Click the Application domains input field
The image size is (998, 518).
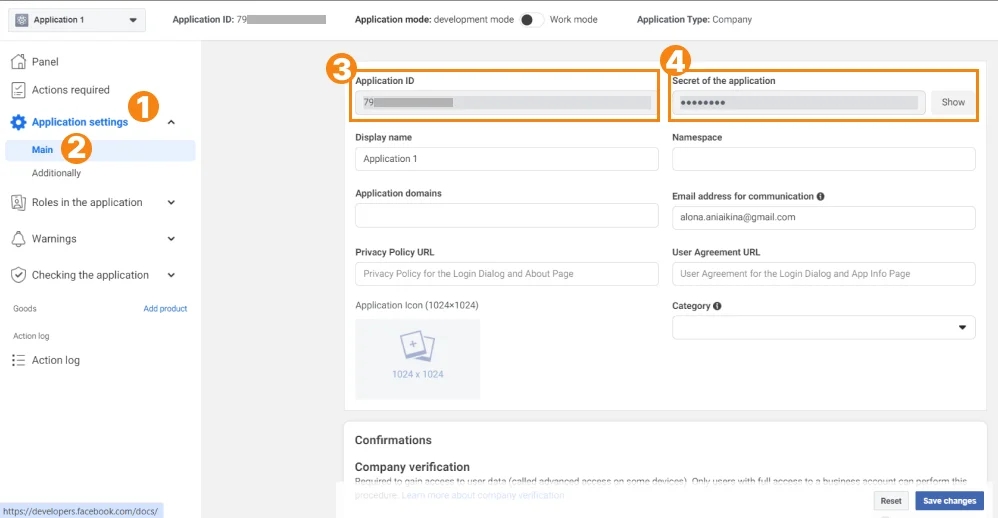point(507,216)
